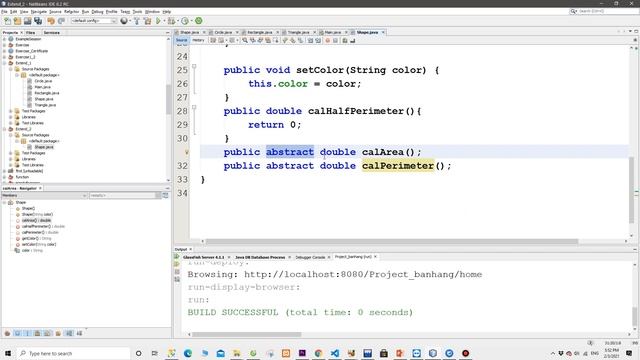Open the Tools menu
The height and width of the screenshot is (360, 640).
click(x=137, y=12)
